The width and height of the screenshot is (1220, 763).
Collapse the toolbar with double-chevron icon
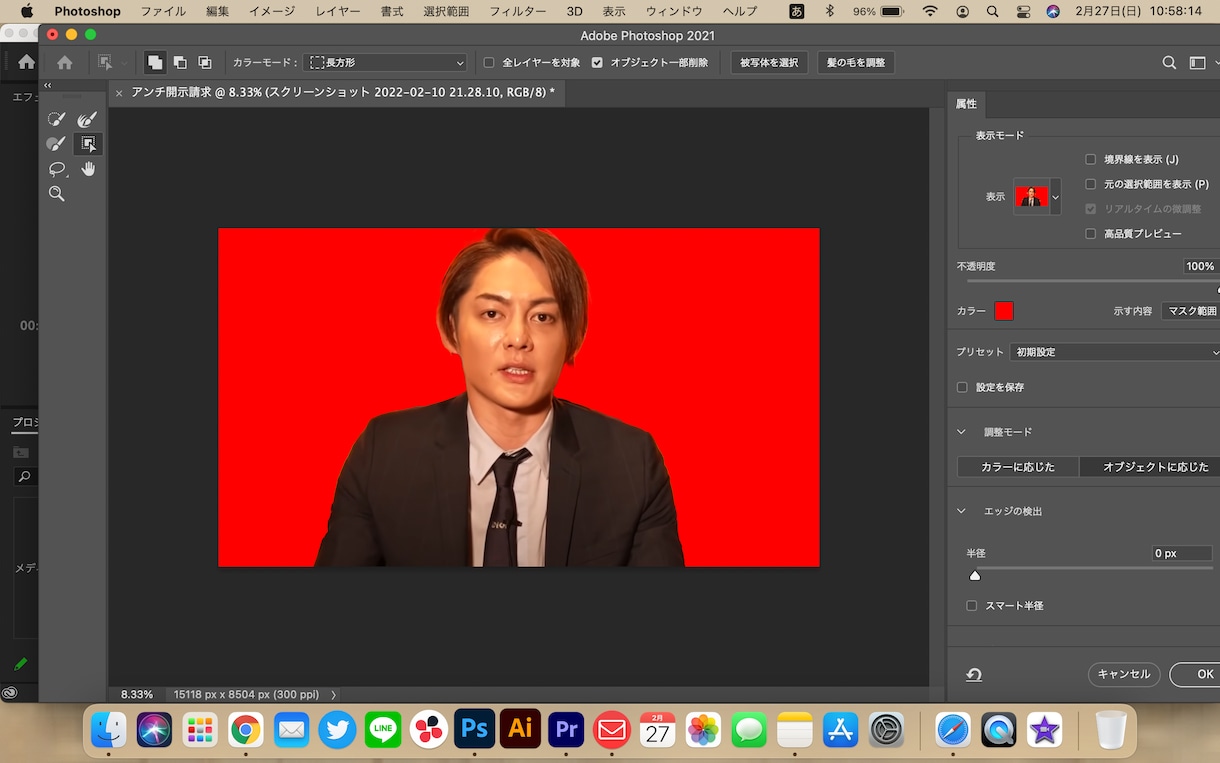click(x=47, y=86)
